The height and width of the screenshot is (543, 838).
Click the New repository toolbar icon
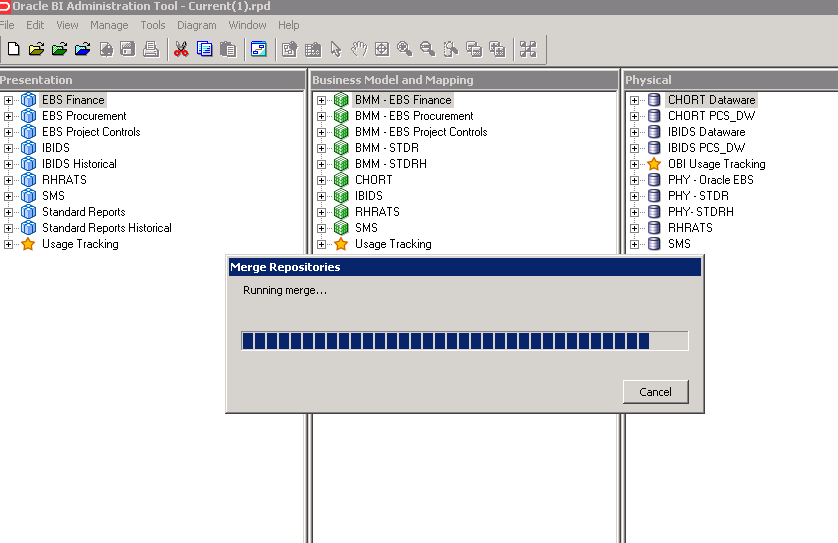[14, 50]
